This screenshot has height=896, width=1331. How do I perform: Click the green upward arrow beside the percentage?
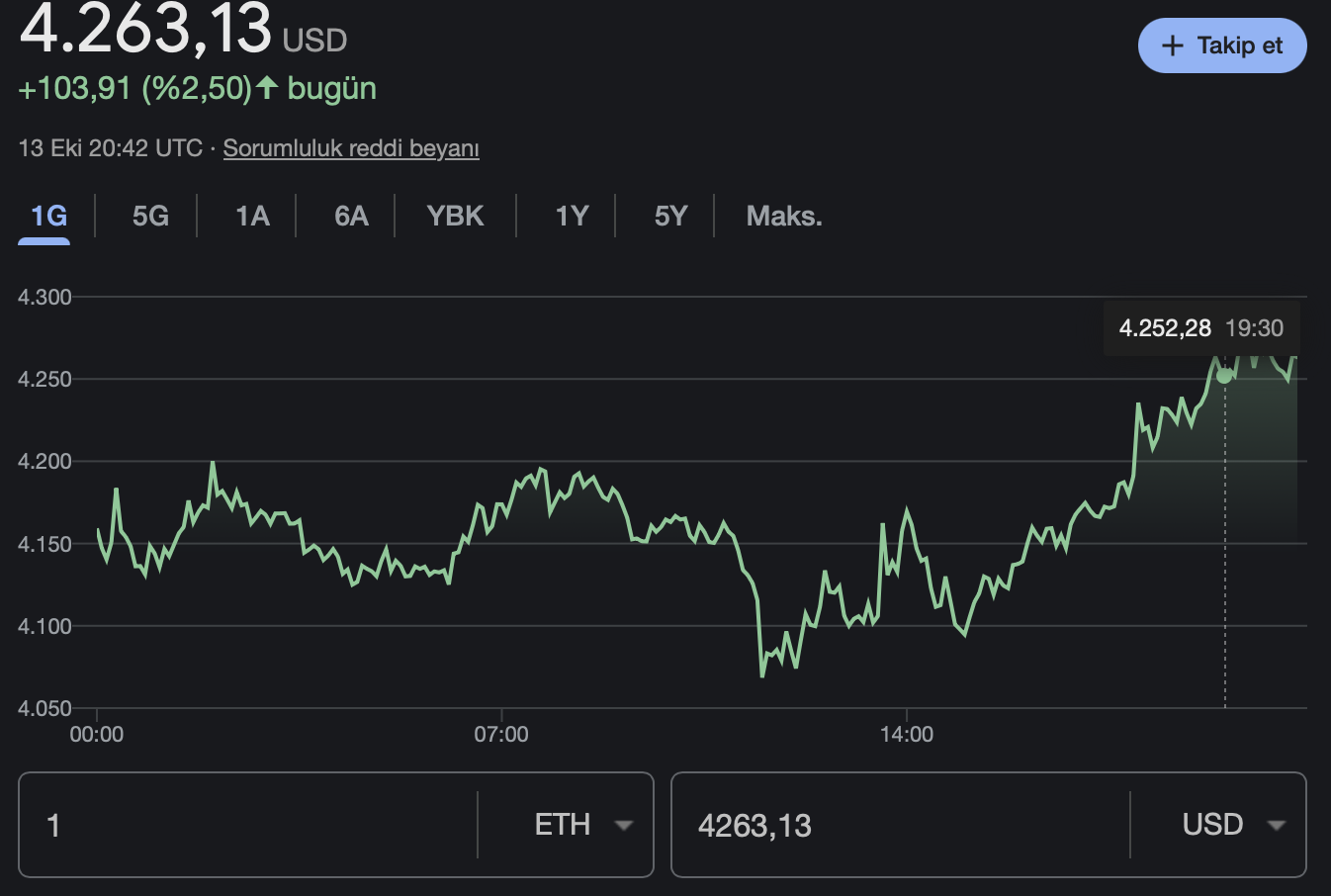coord(267,88)
